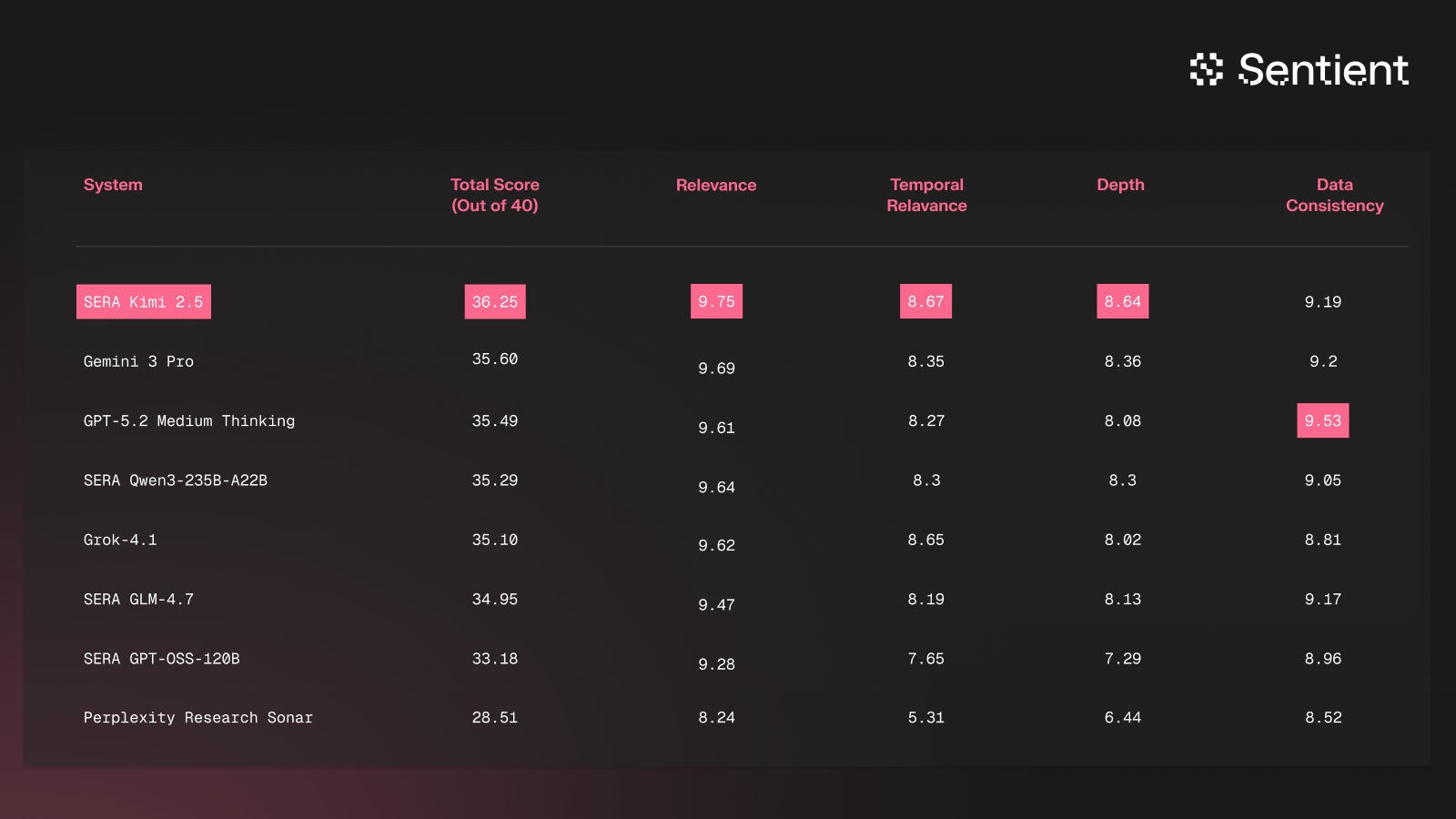Click the temporal value 8.27

[925, 421]
